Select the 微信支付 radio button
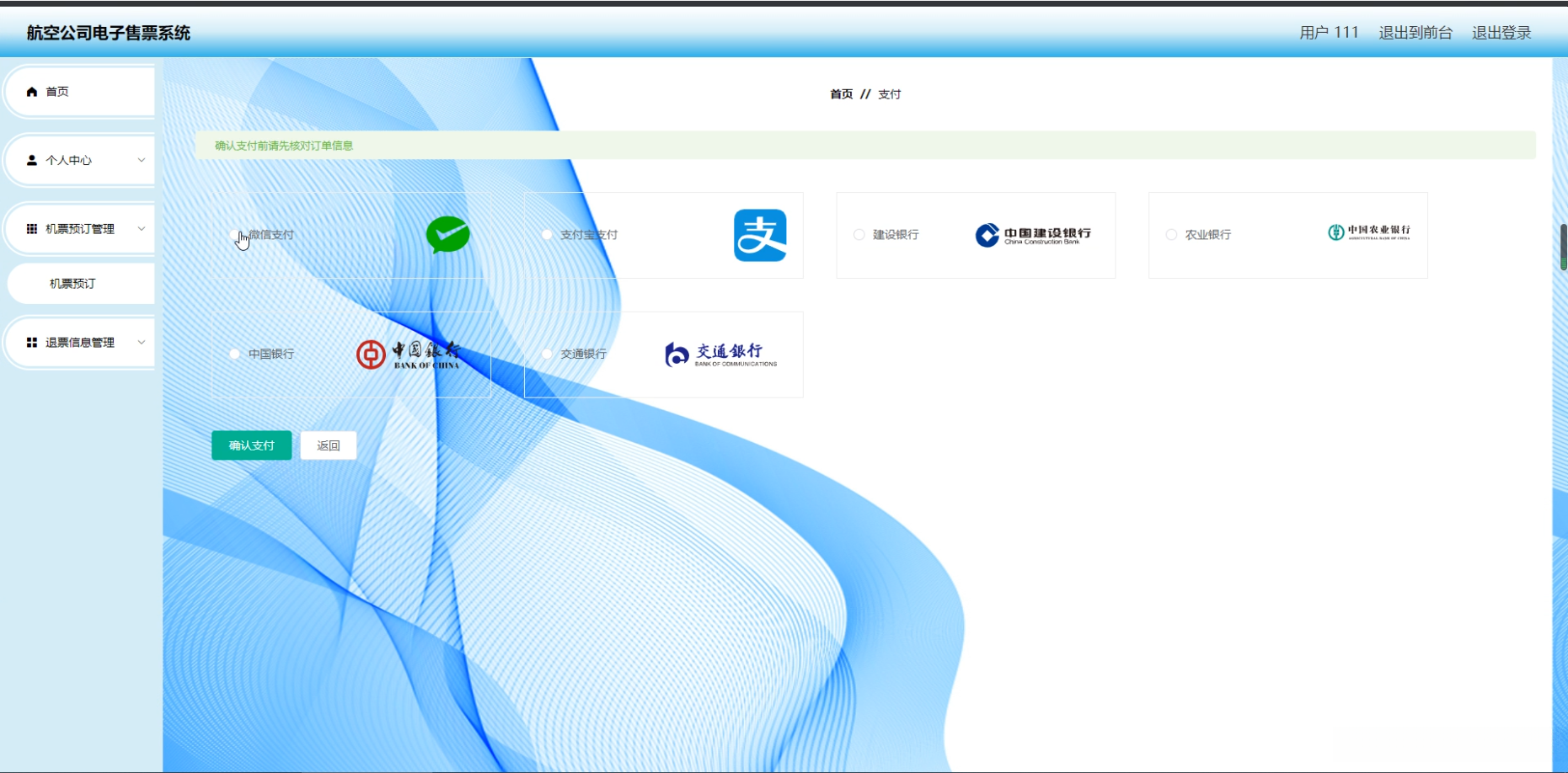Image resolution: width=1568 pixels, height=773 pixels. pos(234,235)
